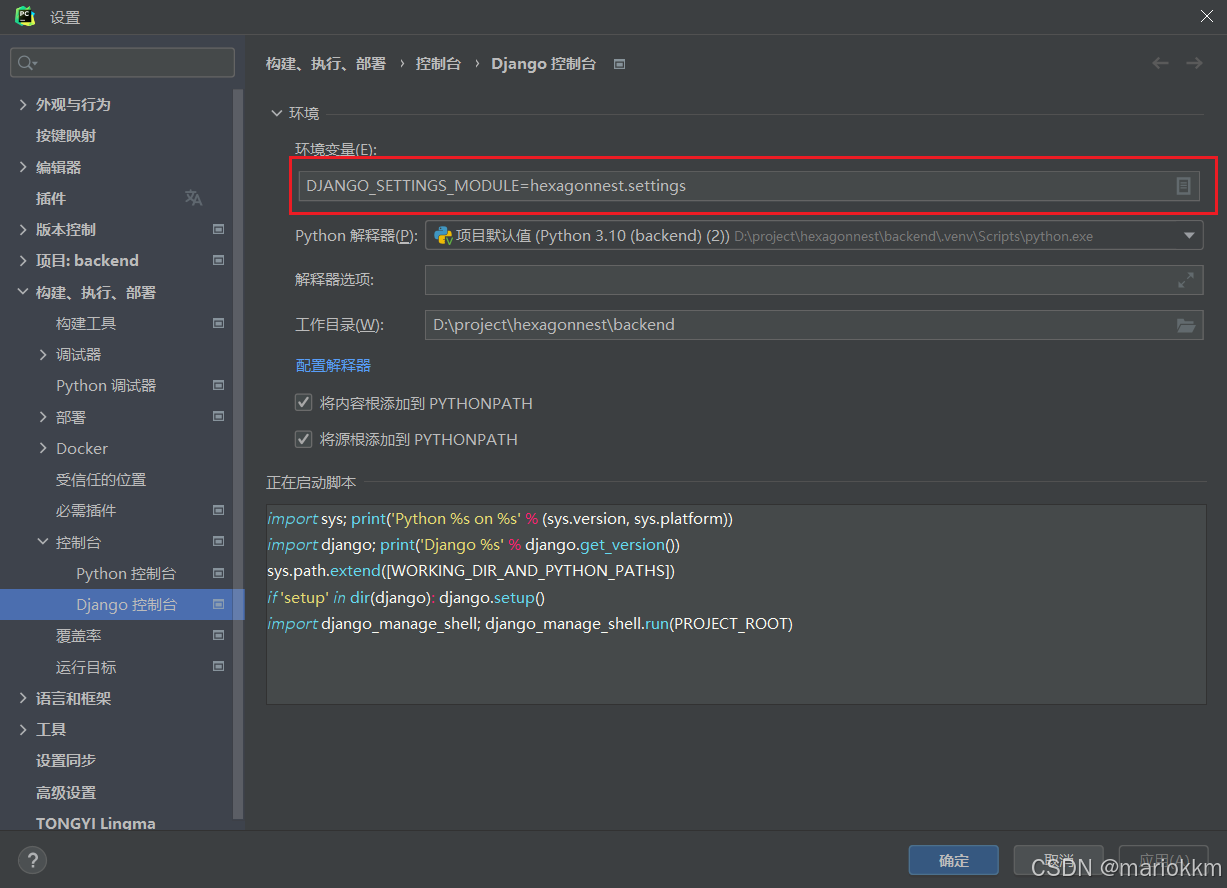Open 高级设置 page

pos(66,792)
